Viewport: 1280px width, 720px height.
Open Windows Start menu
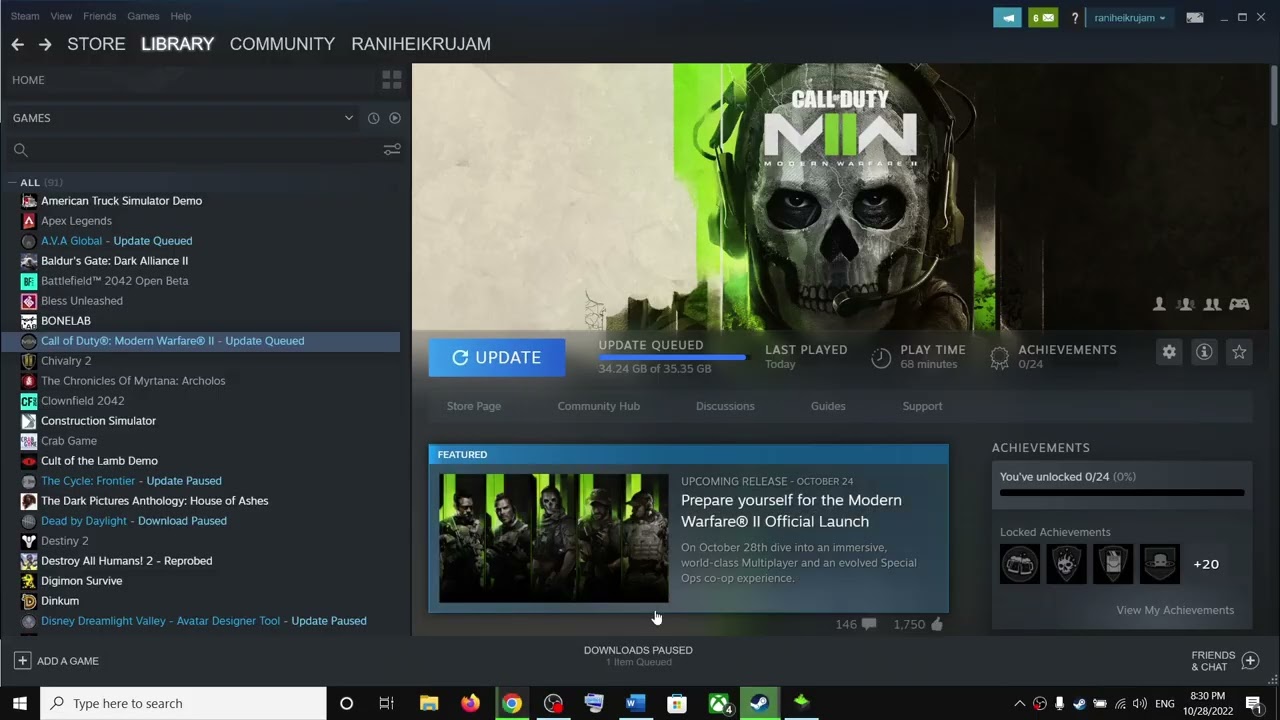pyautogui.click(x=19, y=703)
